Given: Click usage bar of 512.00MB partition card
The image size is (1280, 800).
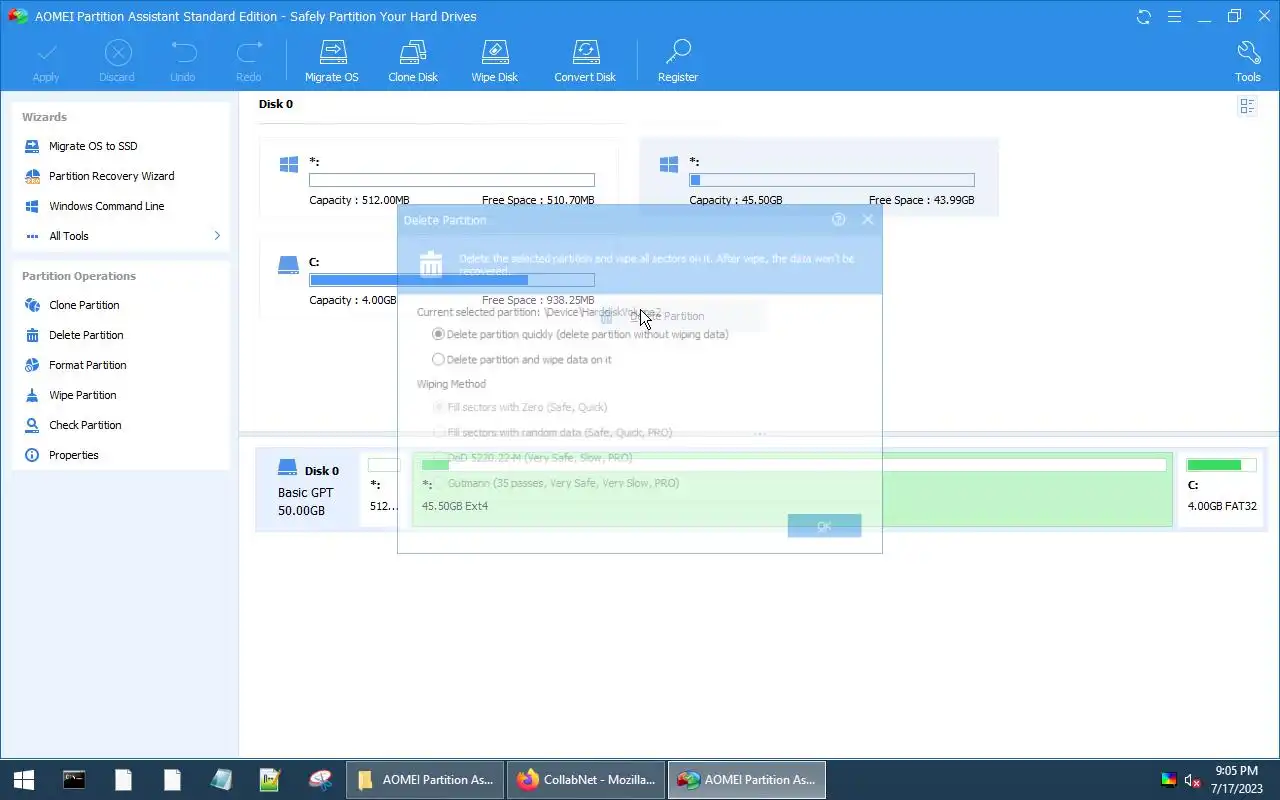Looking at the screenshot, I should pyautogui.click(x=452, y=180).
